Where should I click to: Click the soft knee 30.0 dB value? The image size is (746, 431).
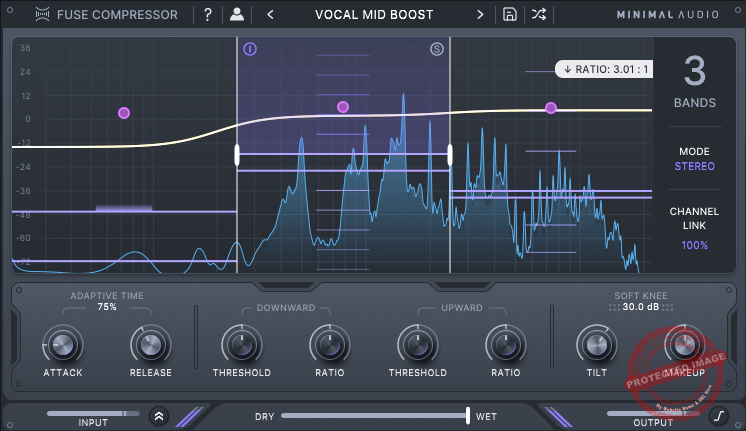(x=640, y=307)
